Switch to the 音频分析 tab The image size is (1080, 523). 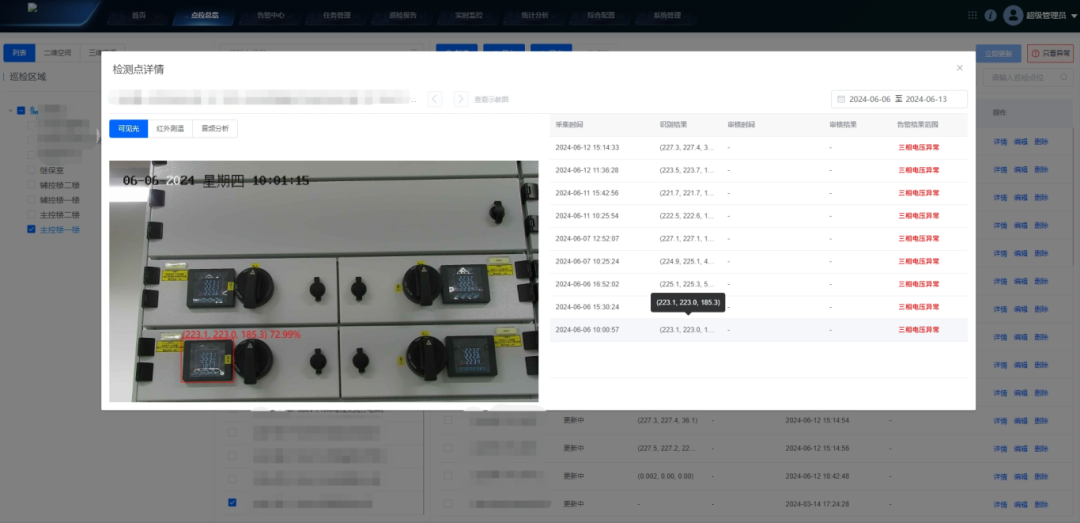[x=215, y=128]
